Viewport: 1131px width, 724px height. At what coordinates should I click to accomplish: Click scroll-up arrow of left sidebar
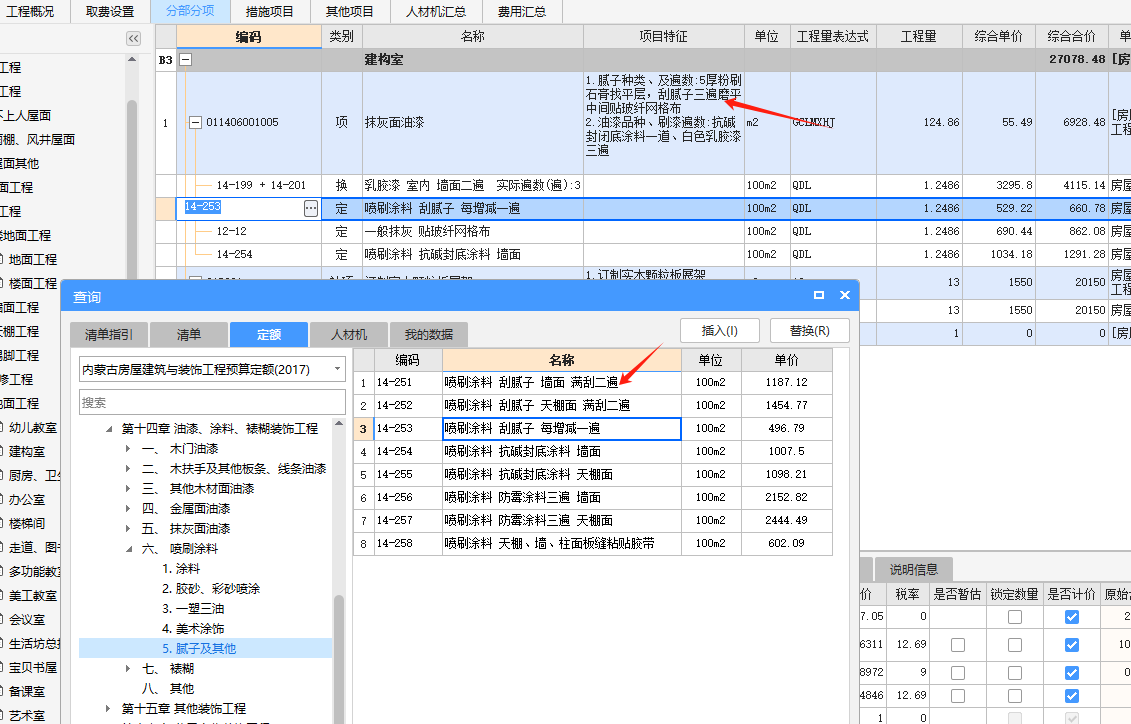click(x=132, y=59)
